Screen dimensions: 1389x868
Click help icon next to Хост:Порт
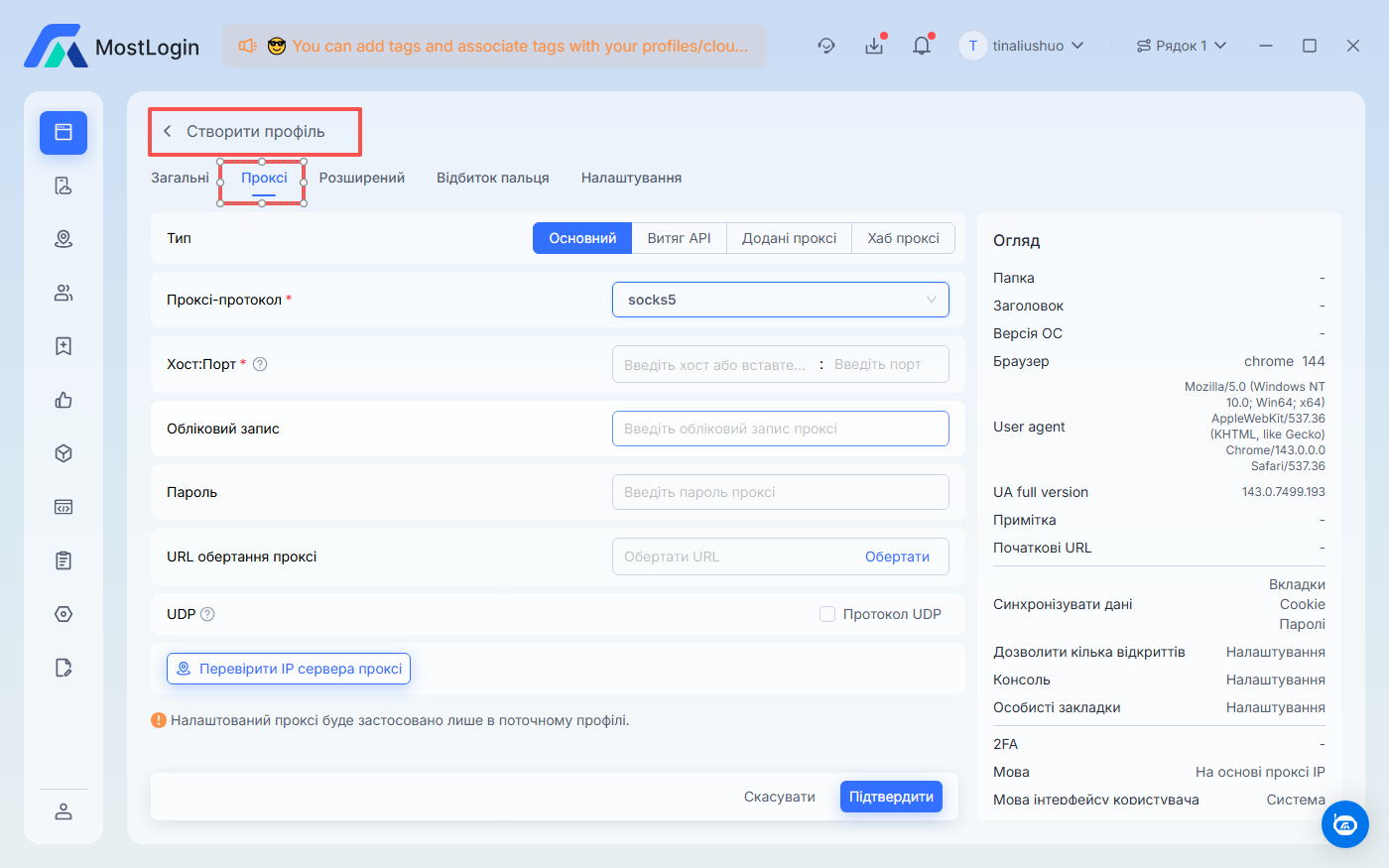coord(260,364)
